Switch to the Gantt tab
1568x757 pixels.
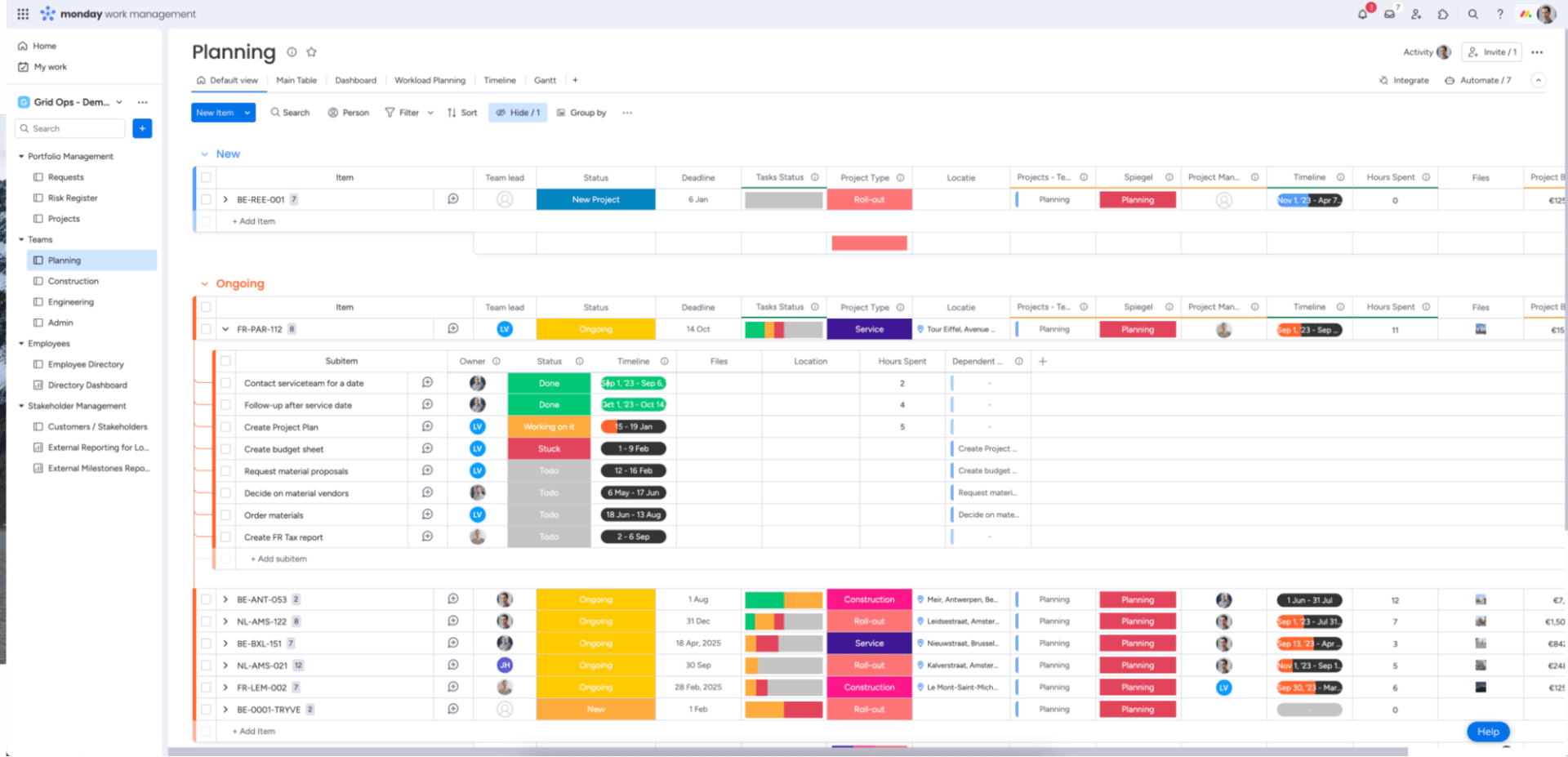[545, 80]
